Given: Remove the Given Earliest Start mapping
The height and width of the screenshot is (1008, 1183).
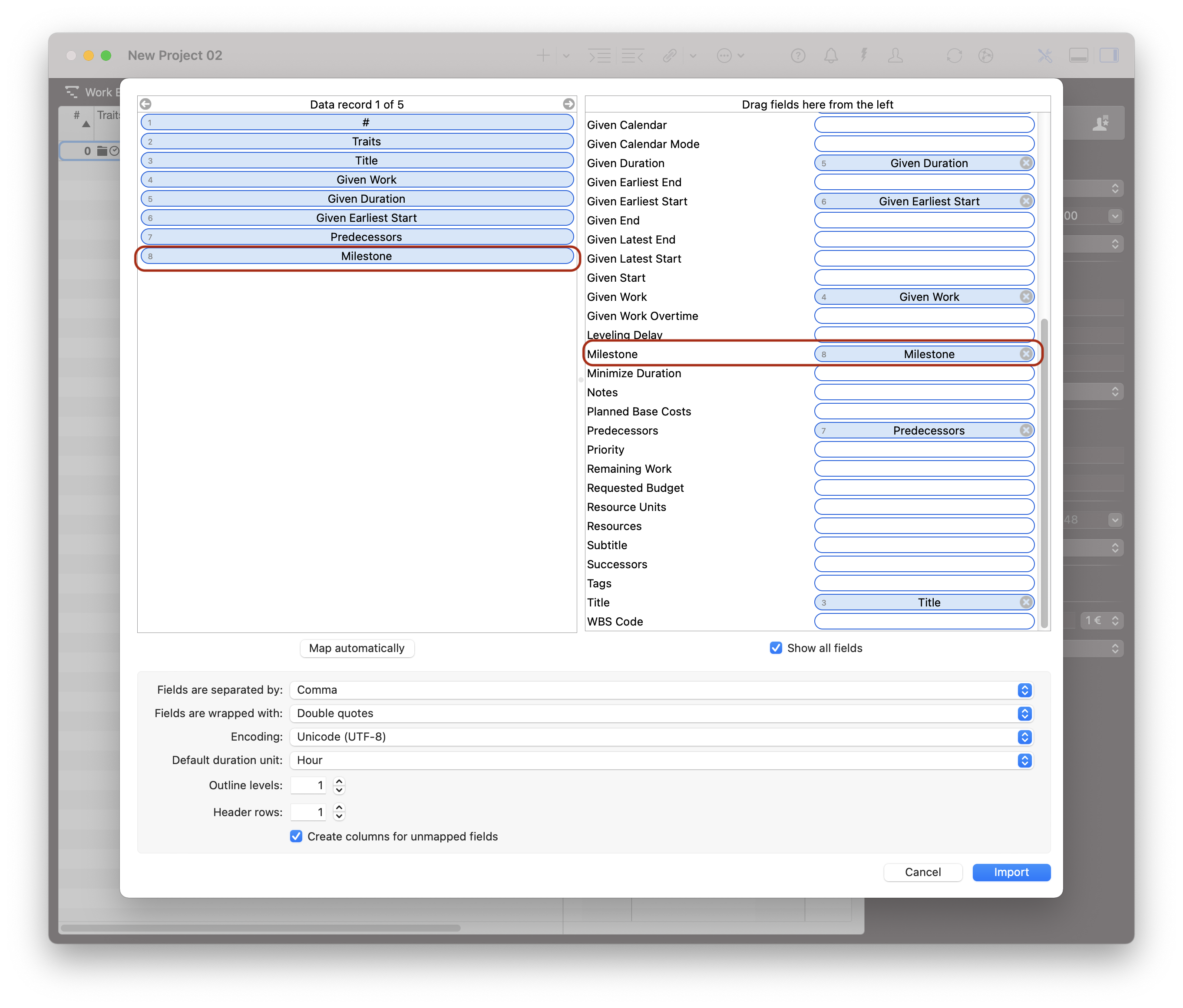Looking at the screenshot, I should [1026, 201].
